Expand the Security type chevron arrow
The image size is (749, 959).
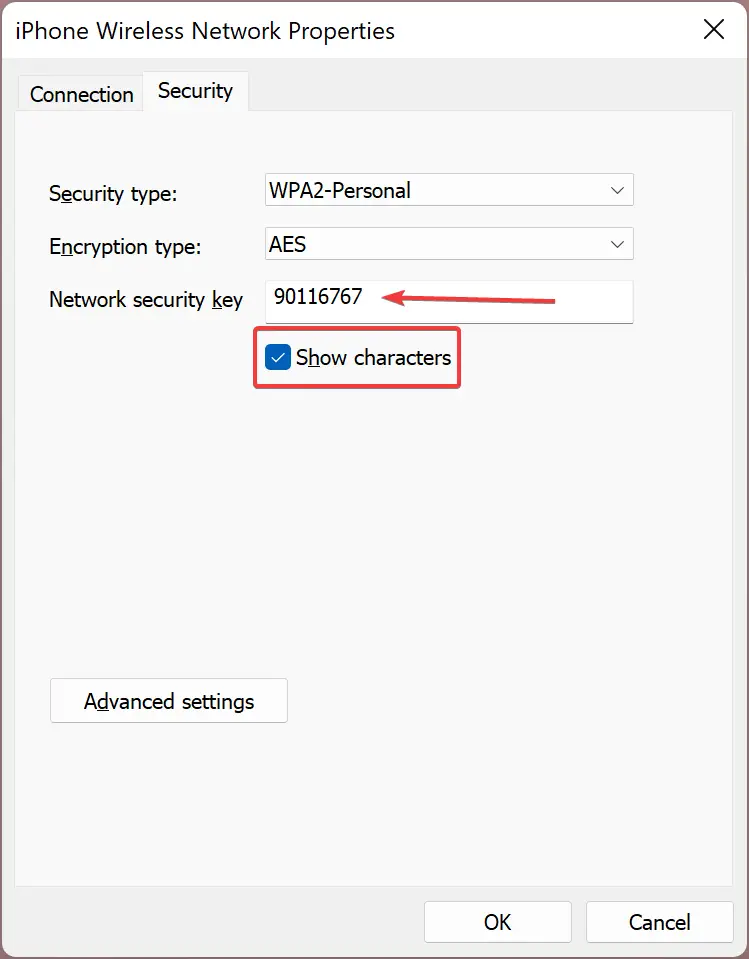point(617,190)
